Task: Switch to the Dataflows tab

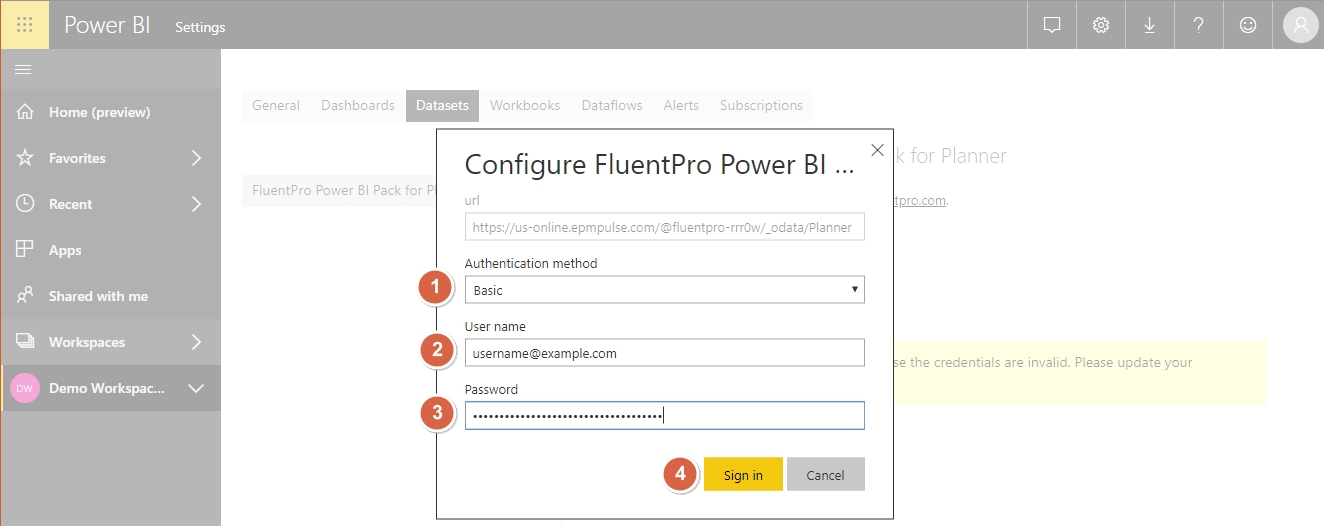Action: (612, 105)
